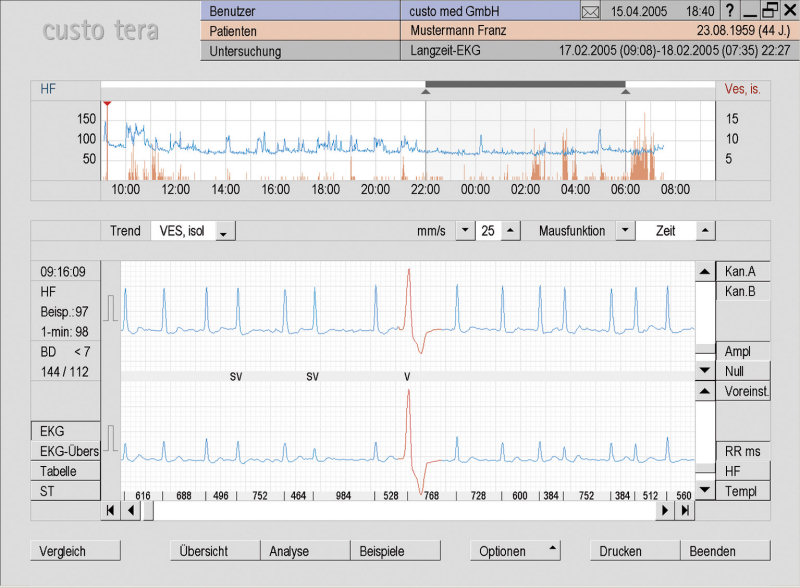Increase the mm/s speed with up arrow

(x=511, y=231)
